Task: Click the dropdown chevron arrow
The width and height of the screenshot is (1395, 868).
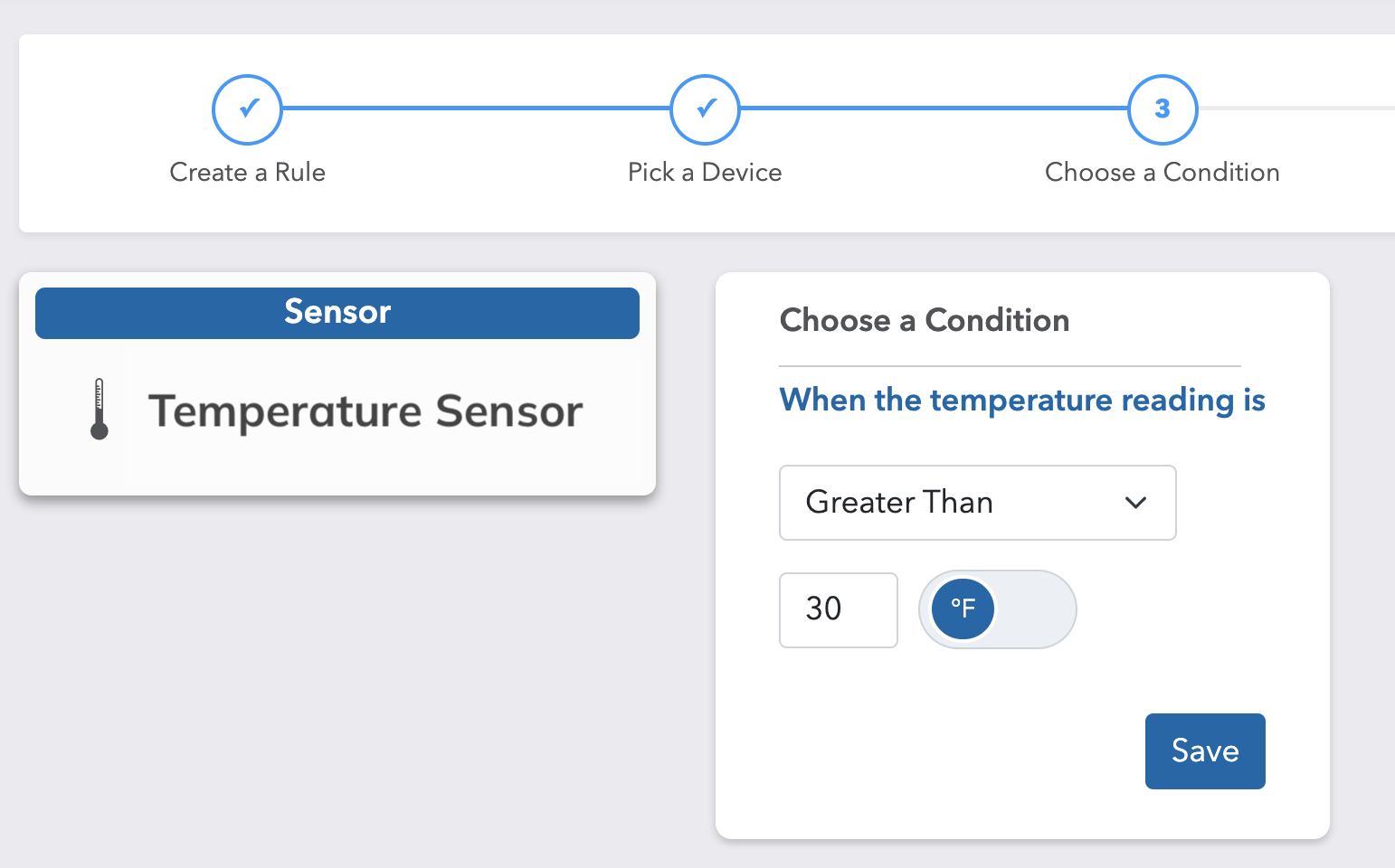Action: [1135, 503]
